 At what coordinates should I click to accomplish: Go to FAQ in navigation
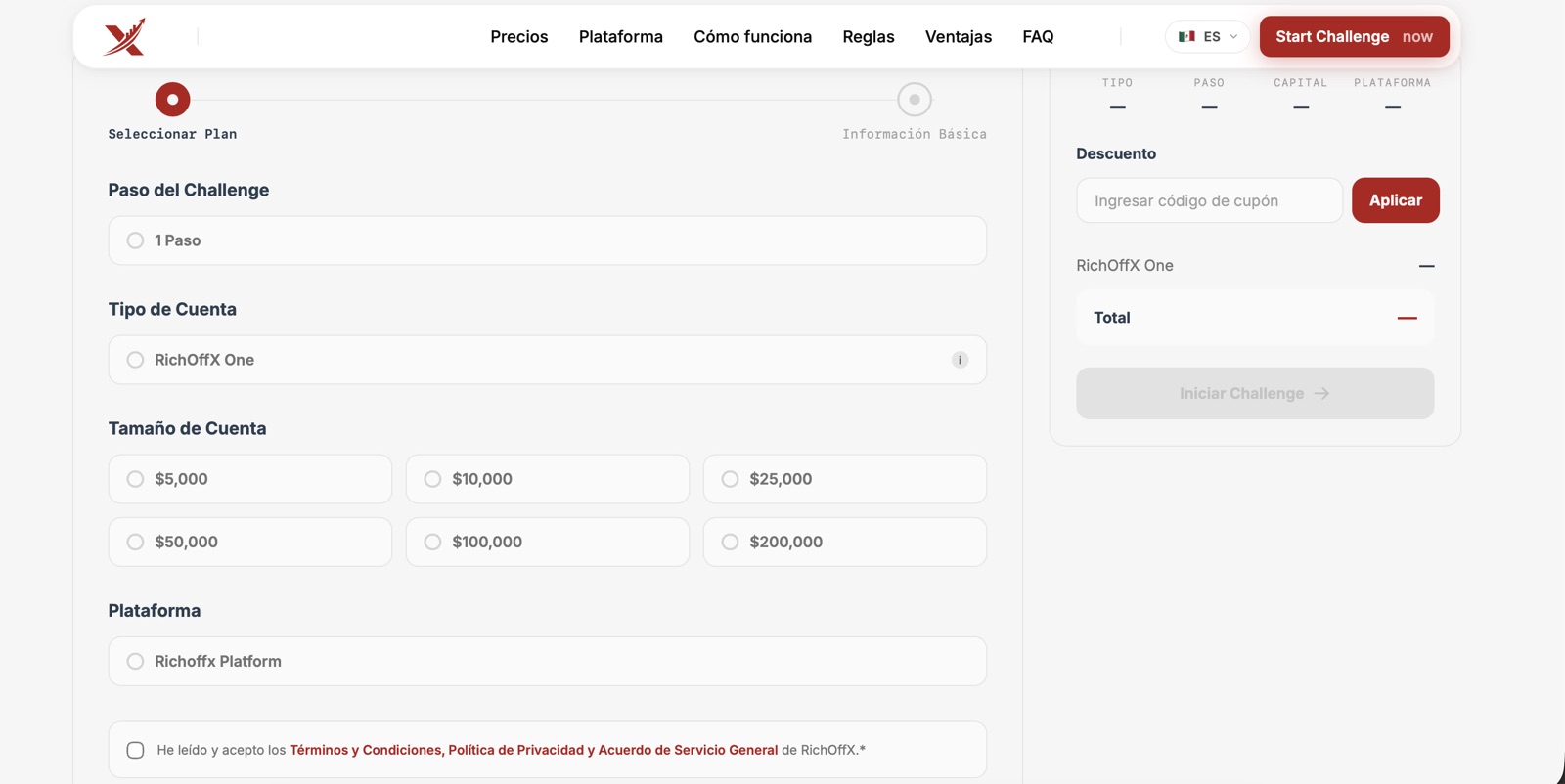1038,37
